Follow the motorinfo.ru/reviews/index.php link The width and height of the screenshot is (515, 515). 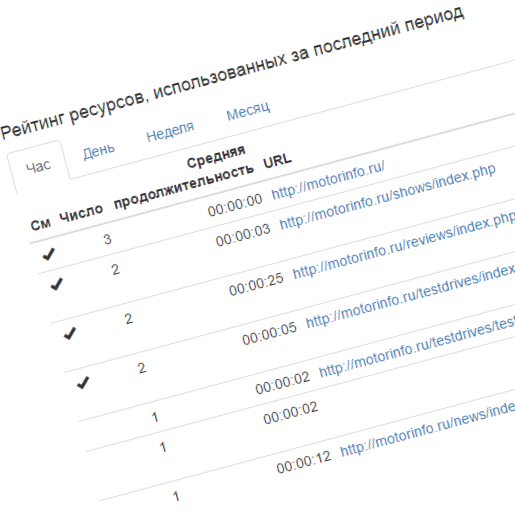tap(404, 245)
